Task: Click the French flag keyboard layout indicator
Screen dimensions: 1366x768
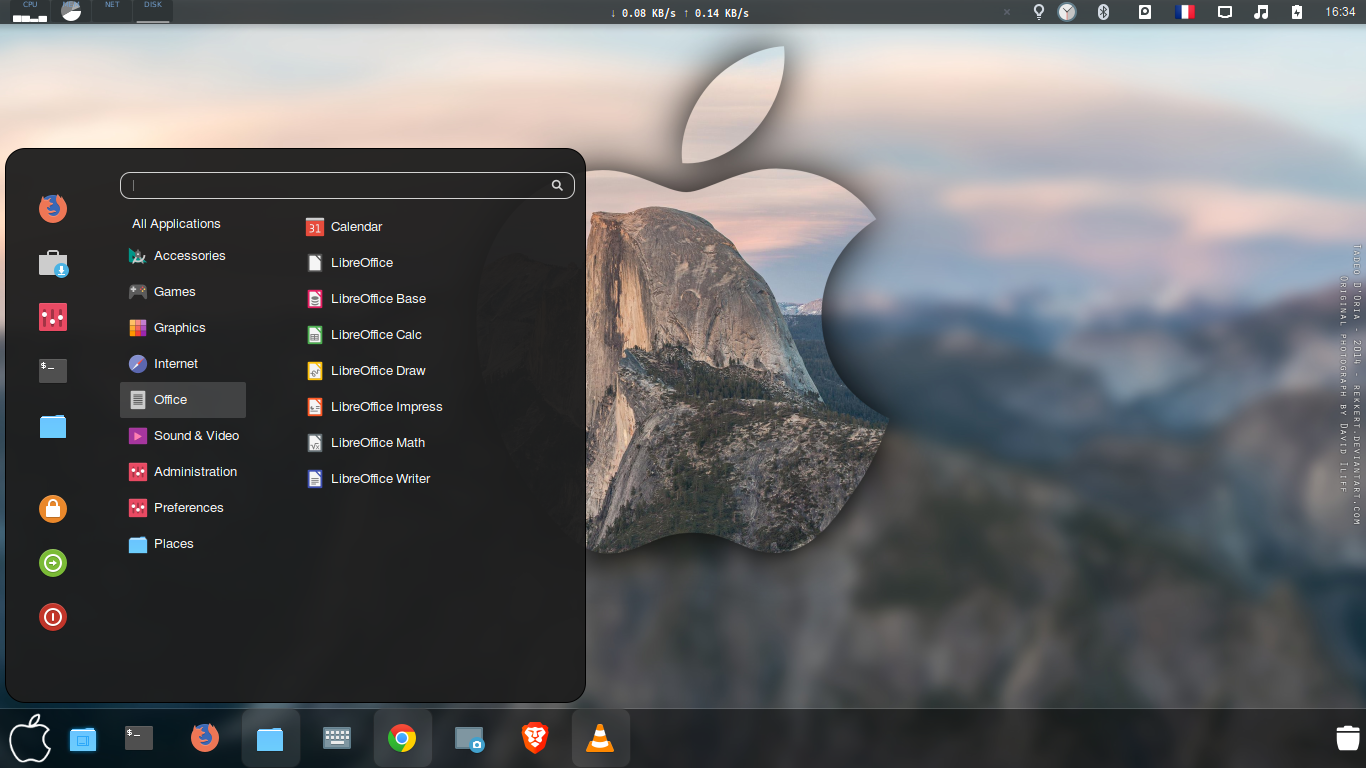Action: (1185, 12)
